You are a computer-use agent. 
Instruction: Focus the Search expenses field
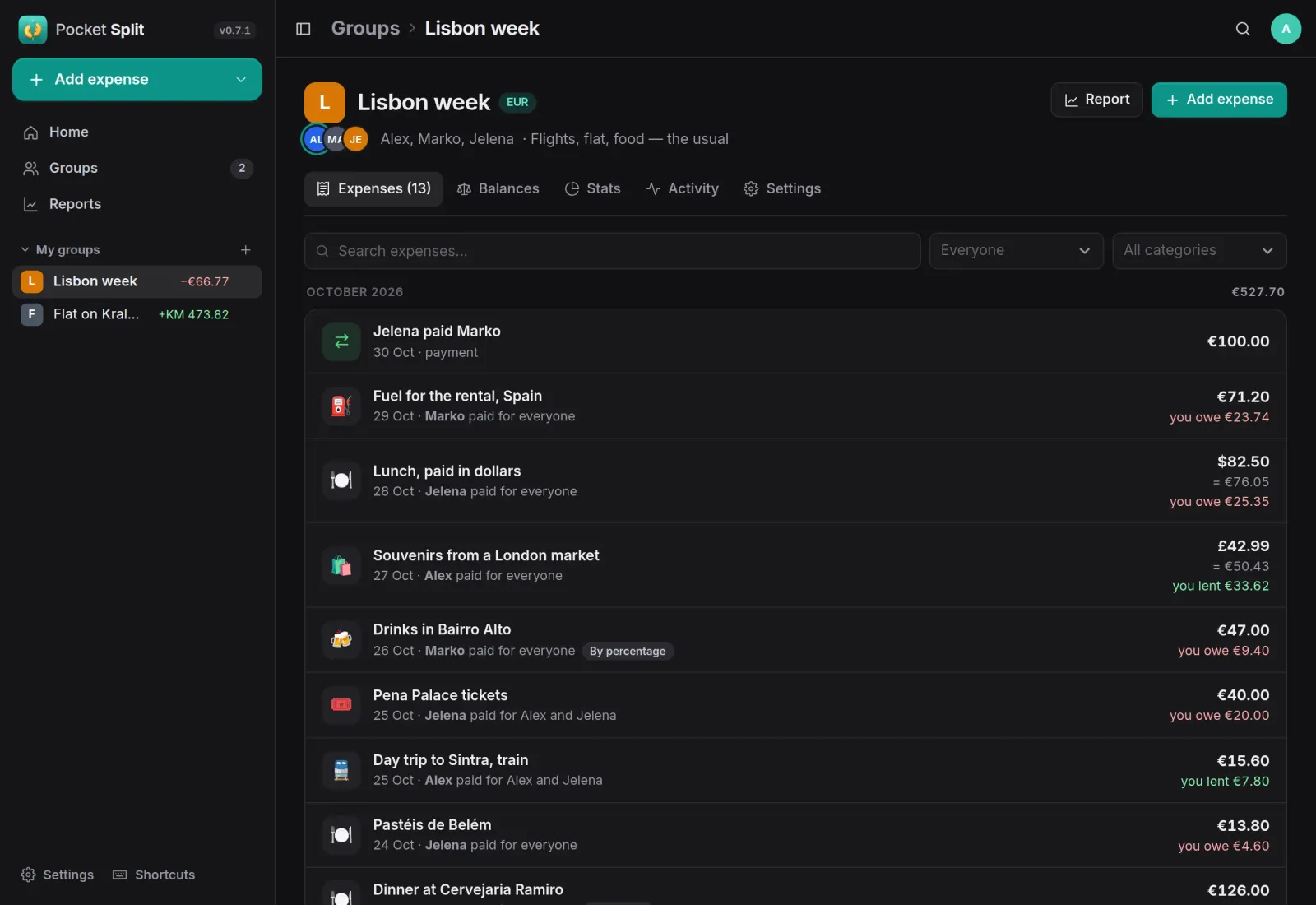tap(613, 251)
